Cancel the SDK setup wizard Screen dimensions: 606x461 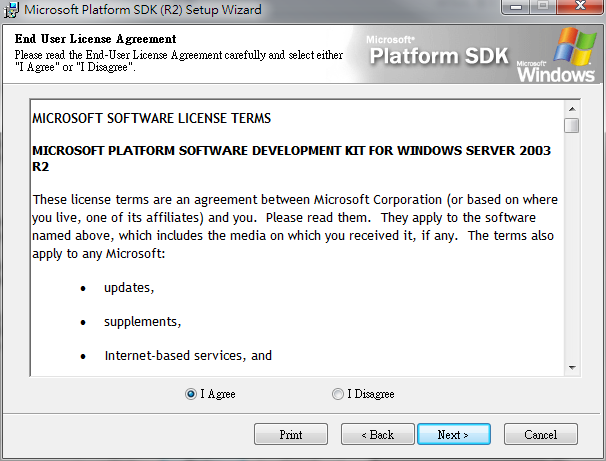coord(541,434)
